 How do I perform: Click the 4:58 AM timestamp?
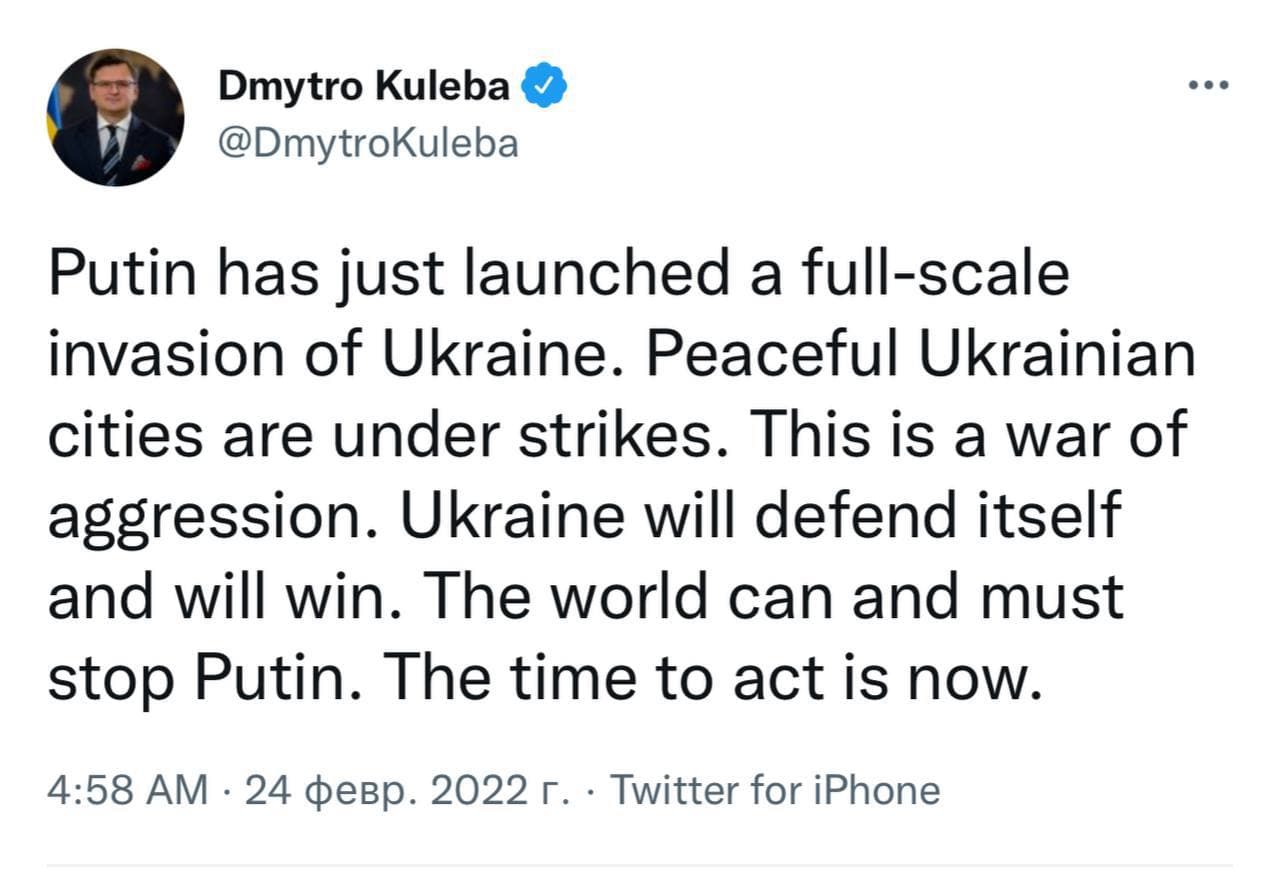[129, 790]
